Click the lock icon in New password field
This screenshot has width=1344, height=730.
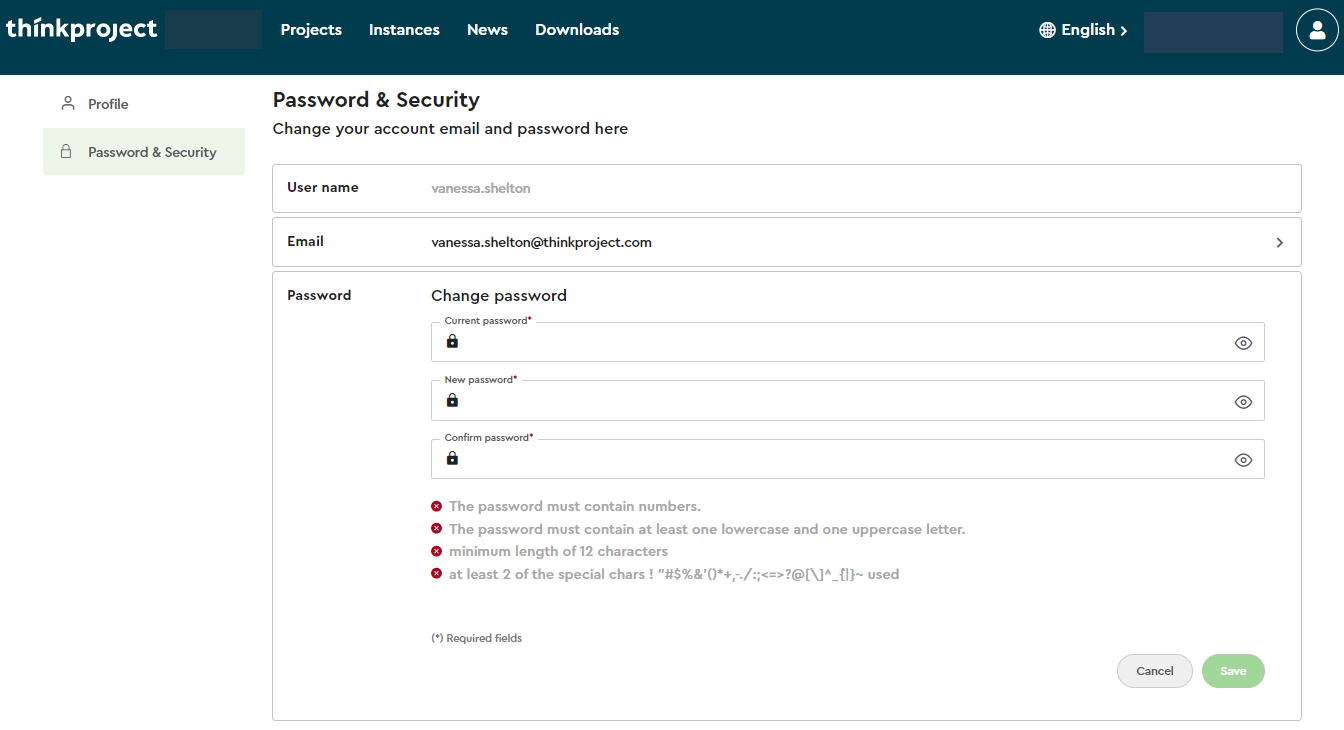pyautogui.click(x=452, y=401)
